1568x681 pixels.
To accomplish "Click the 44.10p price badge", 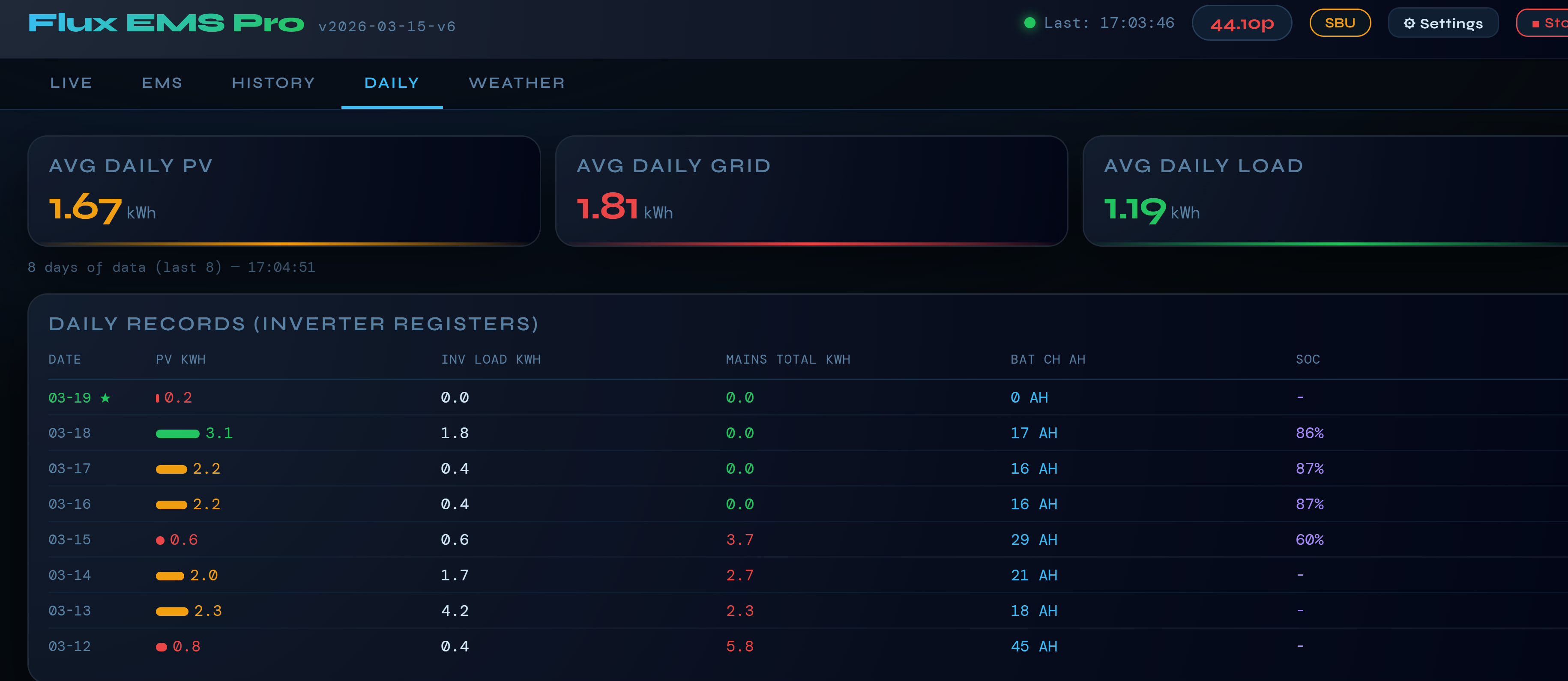I will (x=1242, y=23).
